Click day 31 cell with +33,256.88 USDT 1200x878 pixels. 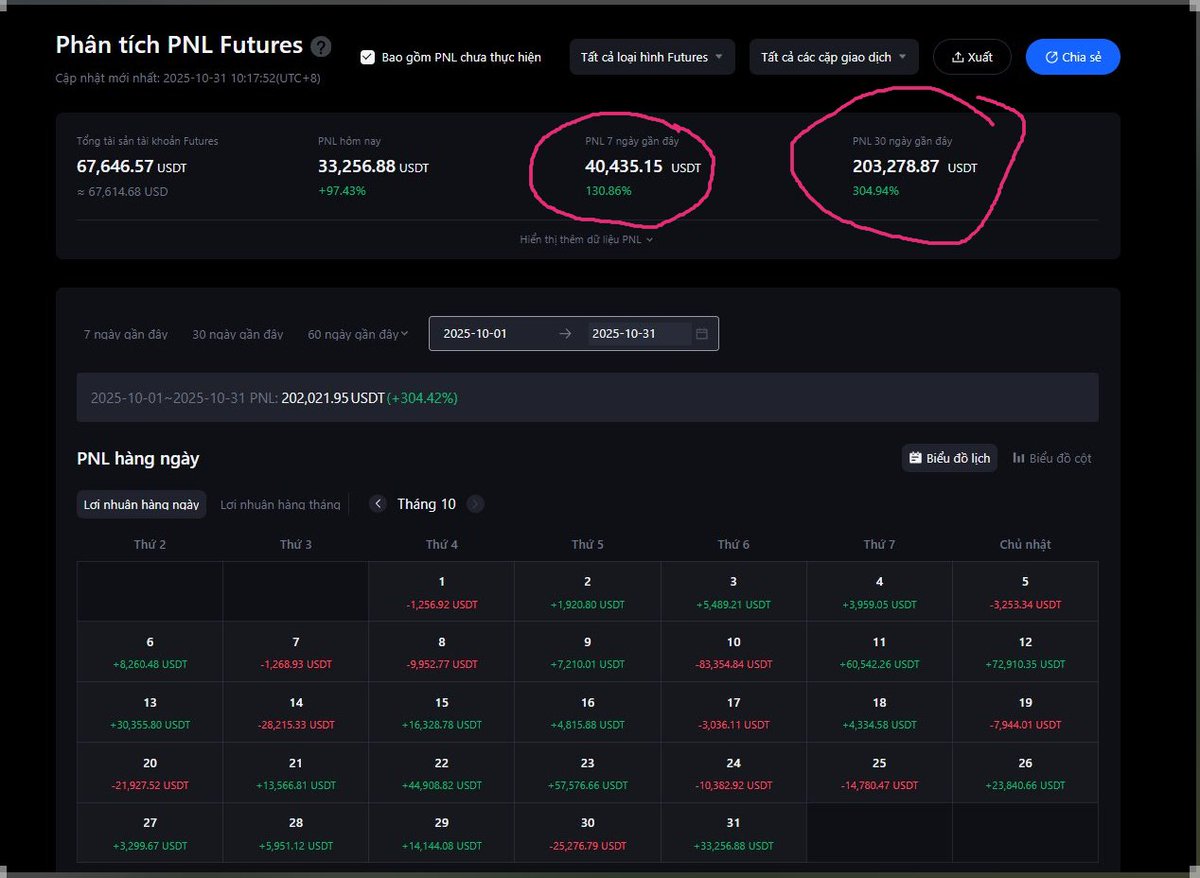(x=734, y=833)
